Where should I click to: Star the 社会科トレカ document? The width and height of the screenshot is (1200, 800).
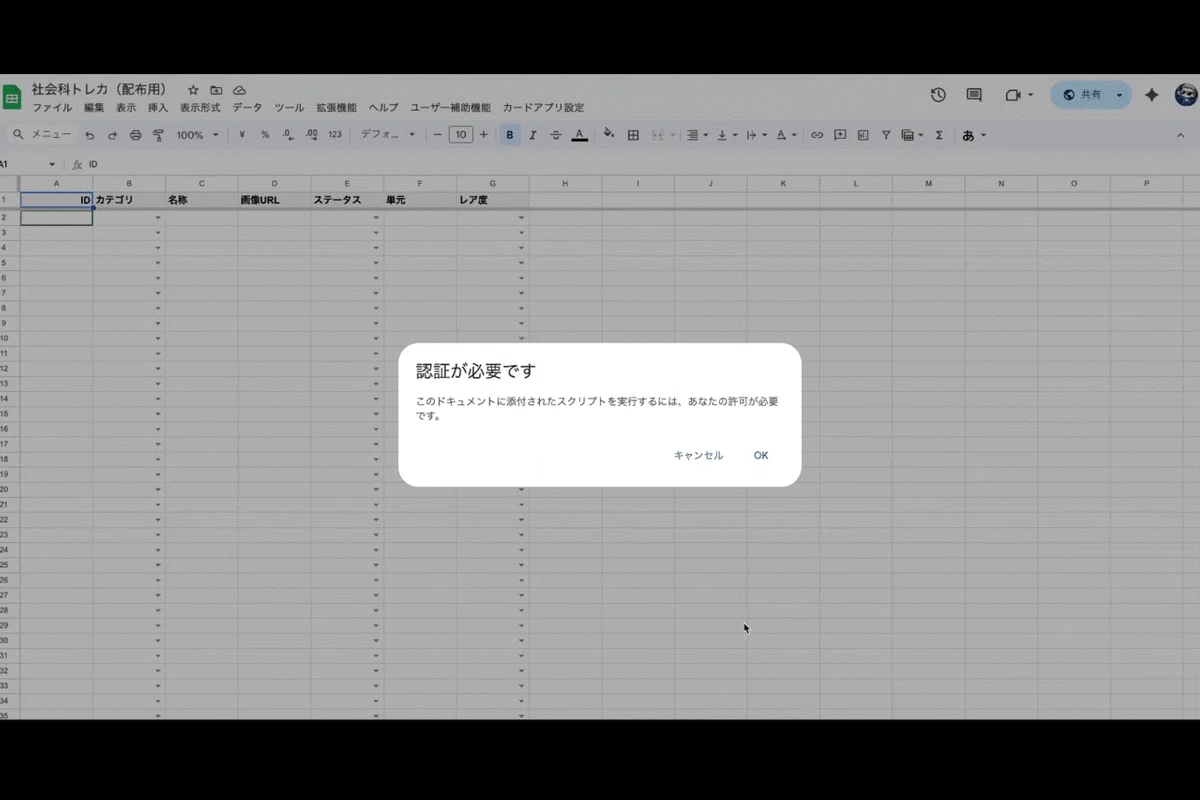pyautogui.click(x=193, y=90)
